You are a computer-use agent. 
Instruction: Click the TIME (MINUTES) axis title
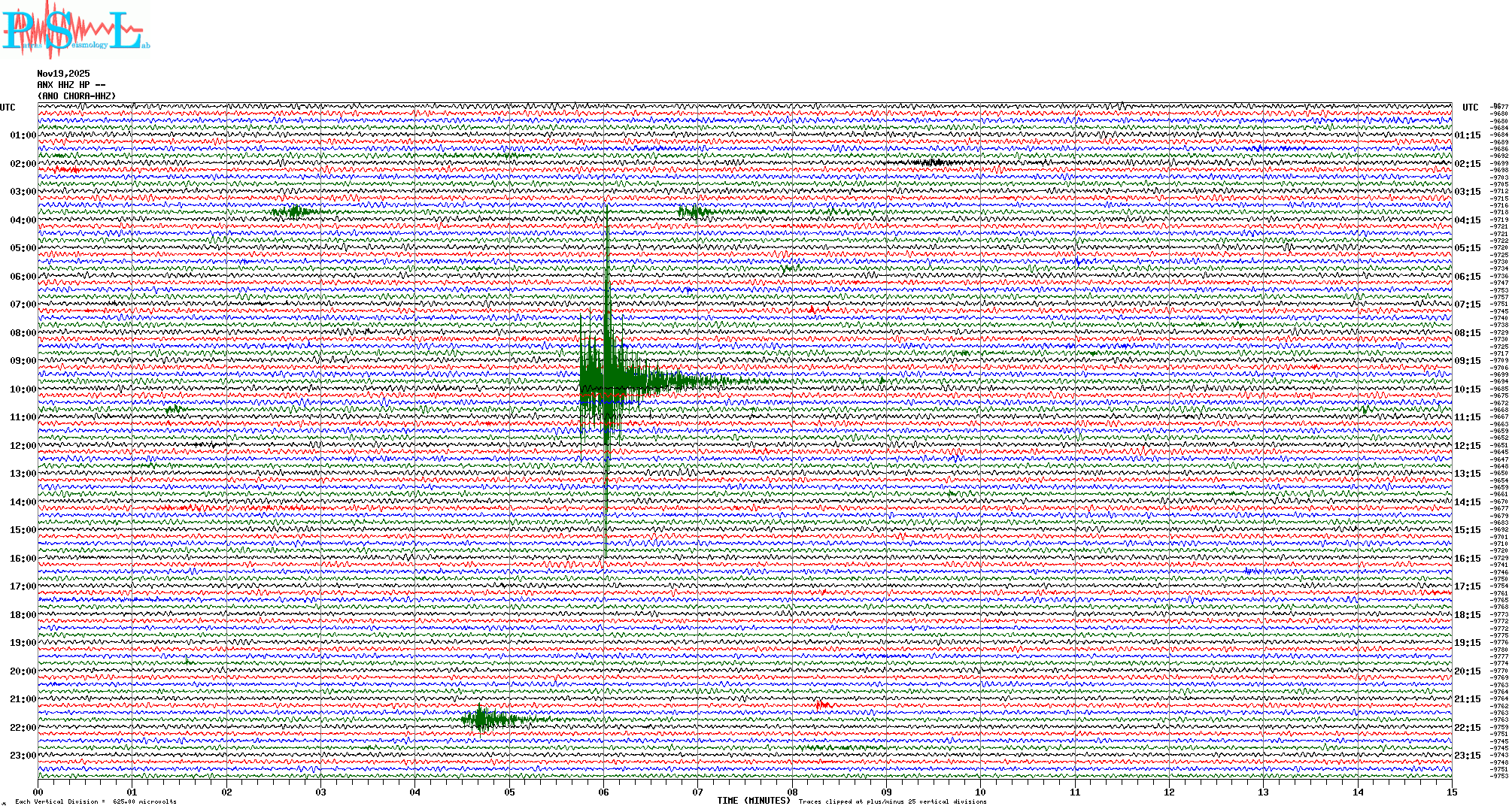point(753,801)
